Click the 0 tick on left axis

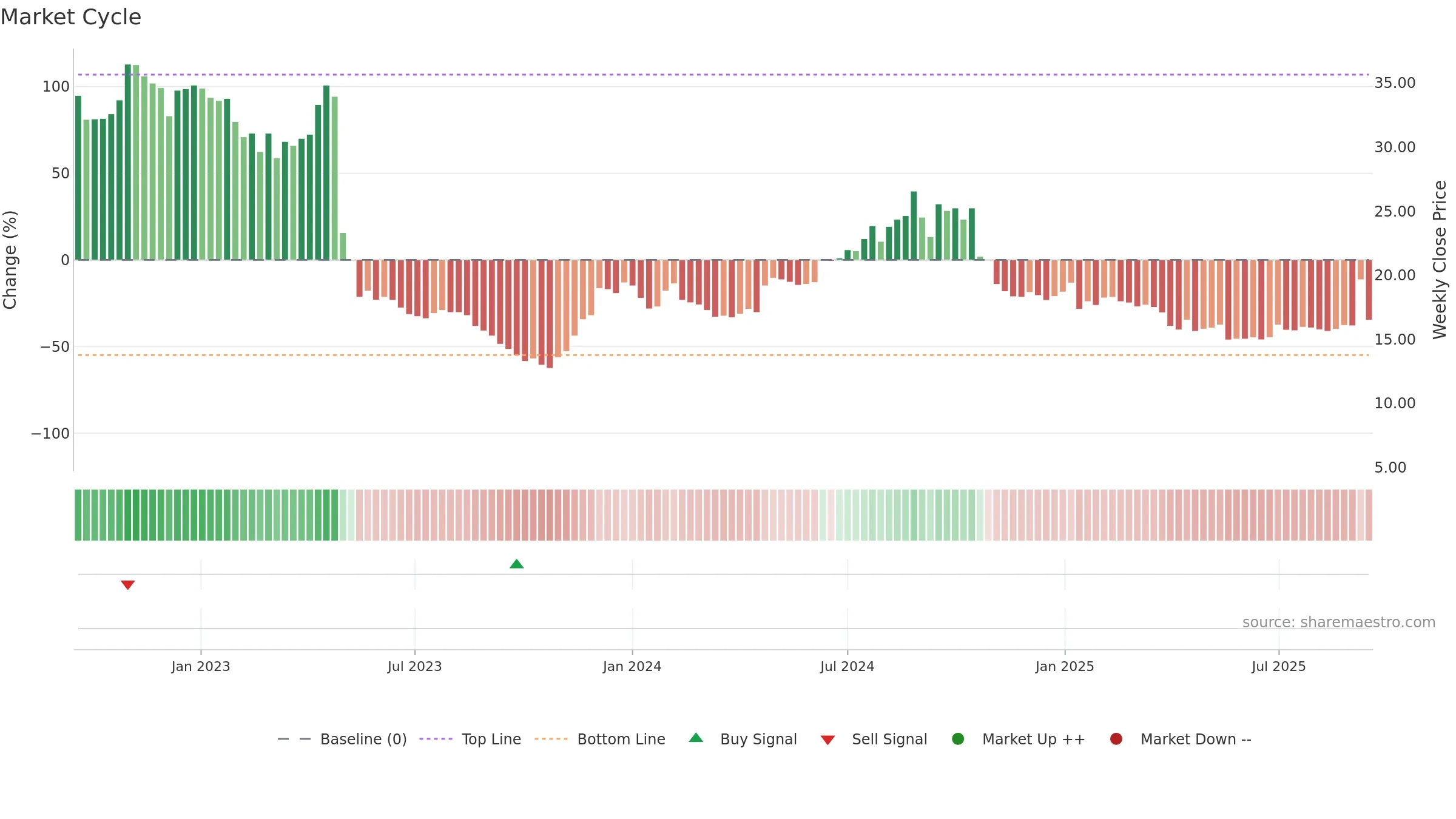[66, 260]
